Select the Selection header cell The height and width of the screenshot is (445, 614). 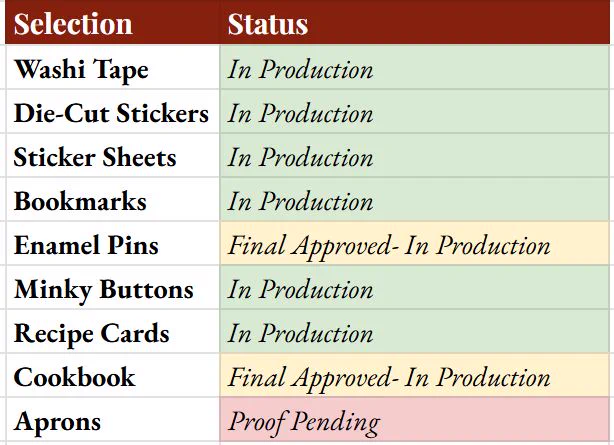113,23
